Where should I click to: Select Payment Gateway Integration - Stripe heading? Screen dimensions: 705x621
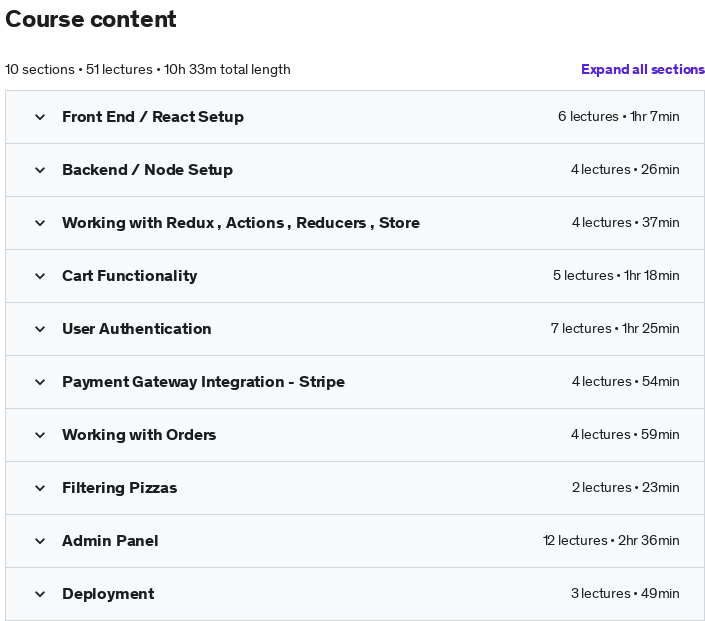(x=203, y=382)
